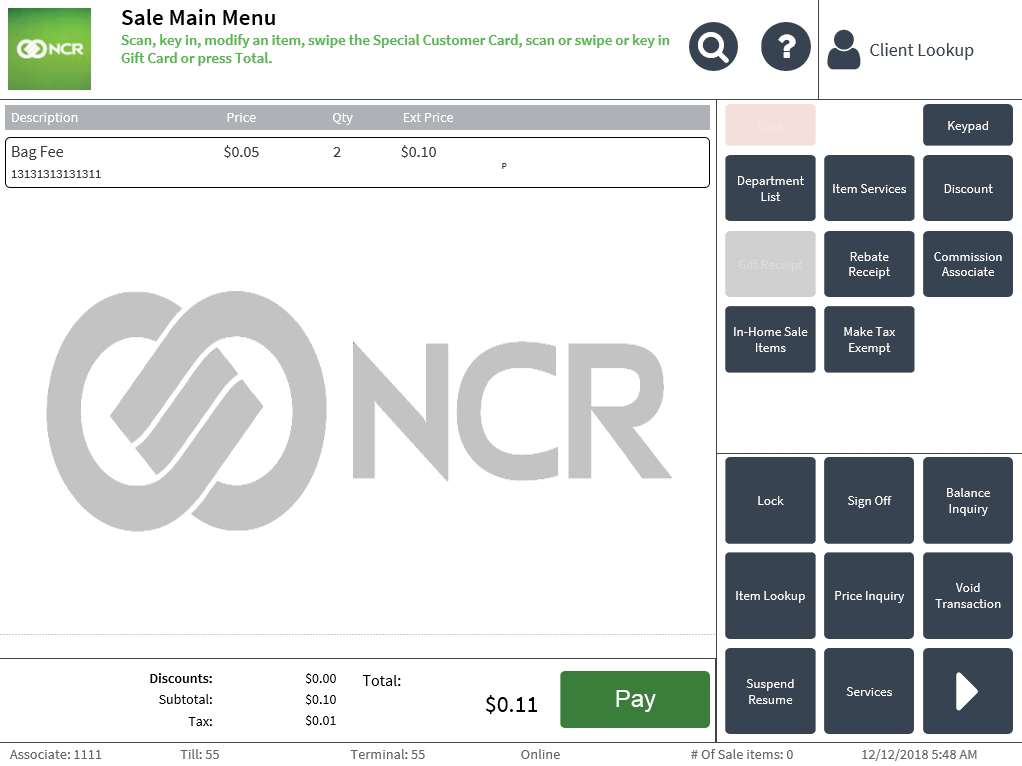Click the date and time 12/12/2018 5:48 AM
The image size is (1022, 766).
click(x=919, y=754)
